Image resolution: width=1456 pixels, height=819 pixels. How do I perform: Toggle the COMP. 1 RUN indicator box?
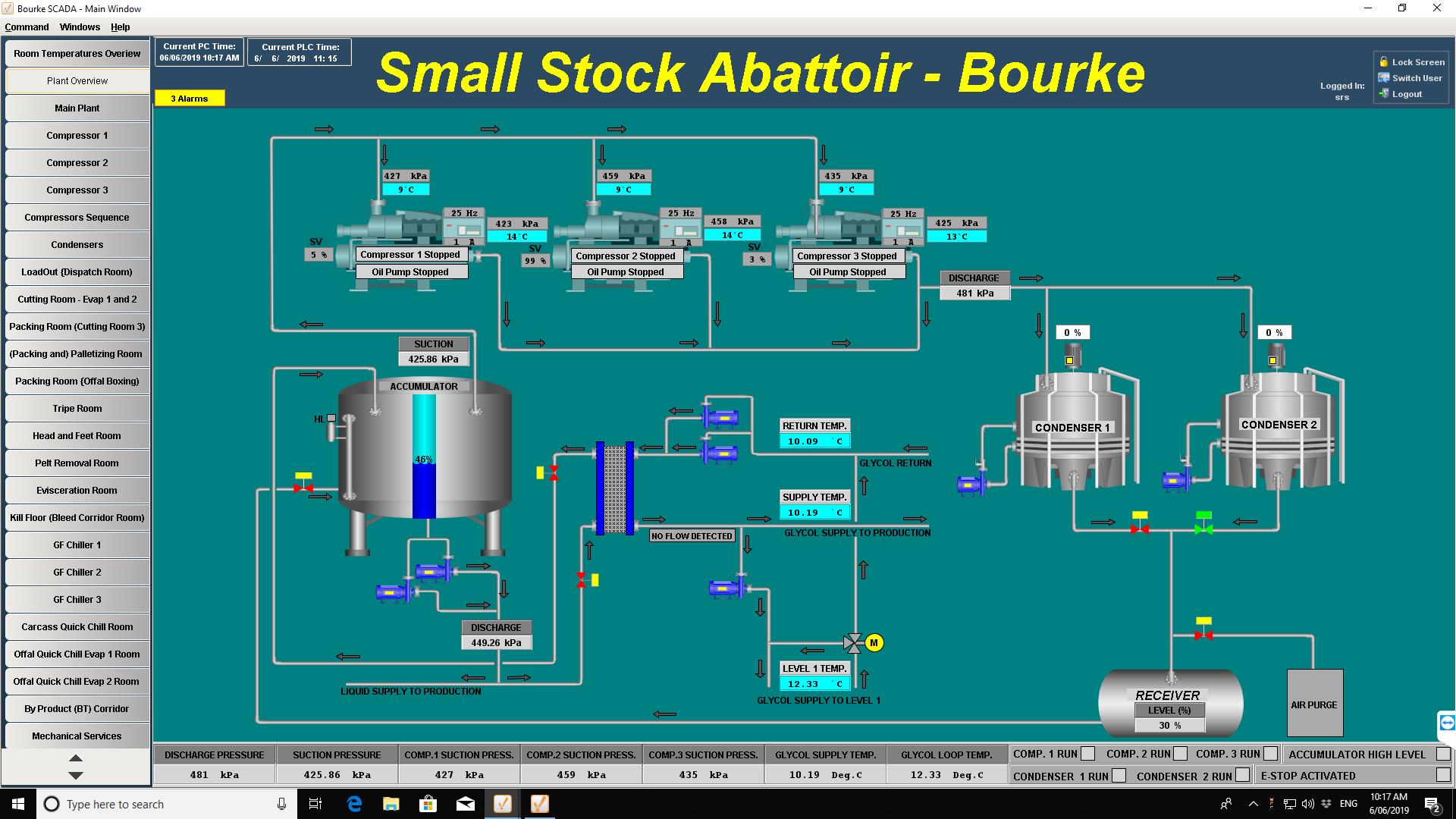click(x=1087, y=754)
